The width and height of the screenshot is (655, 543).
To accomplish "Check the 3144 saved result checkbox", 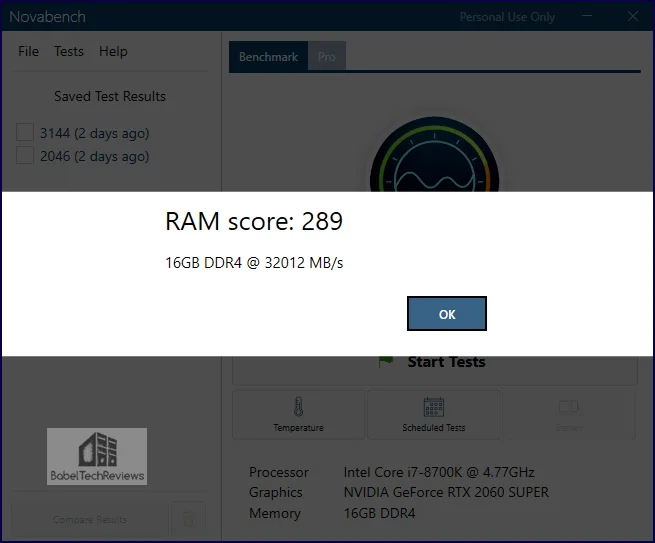I will 25,132.
